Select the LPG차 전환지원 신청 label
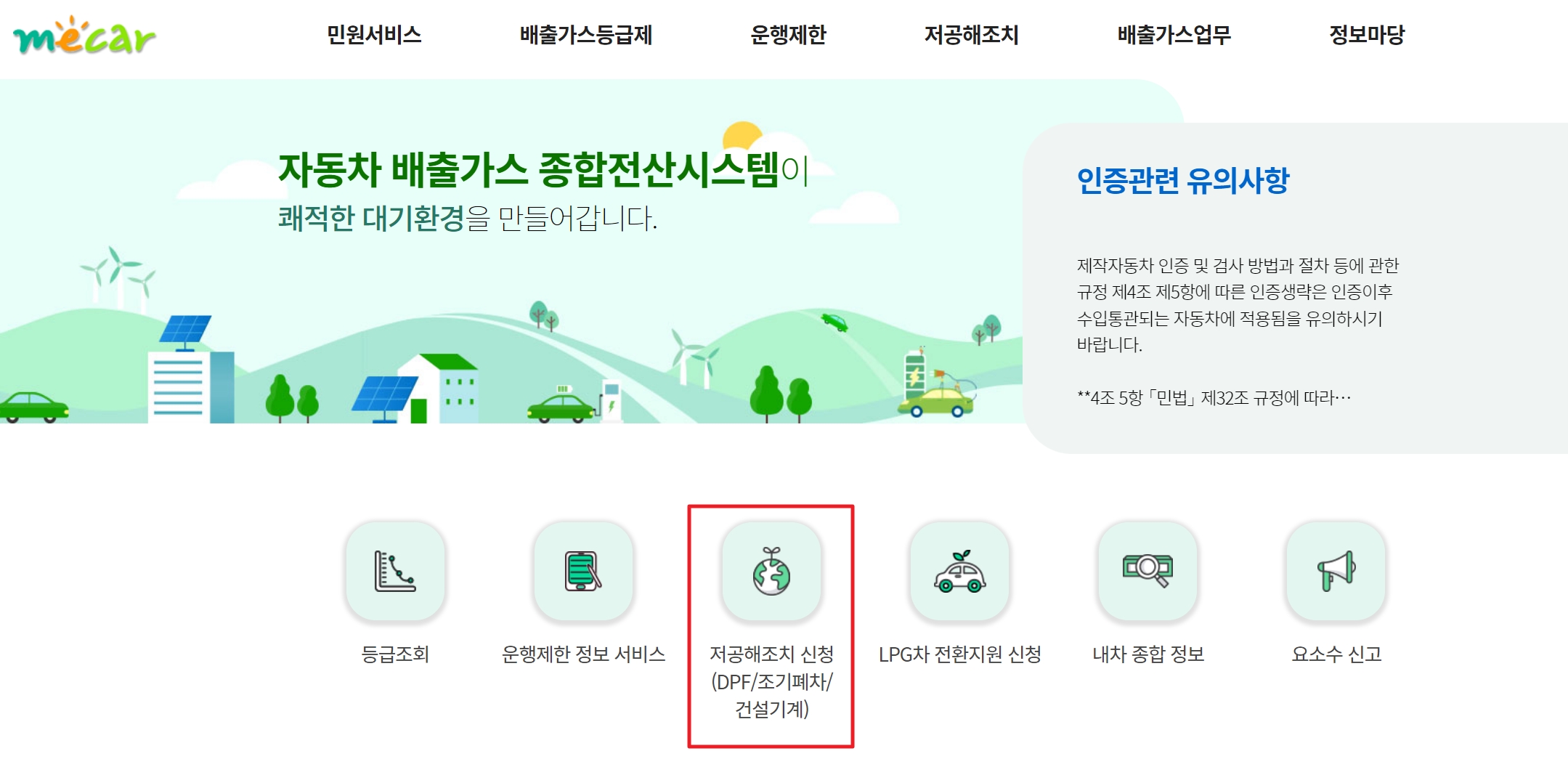 (960, 654)
